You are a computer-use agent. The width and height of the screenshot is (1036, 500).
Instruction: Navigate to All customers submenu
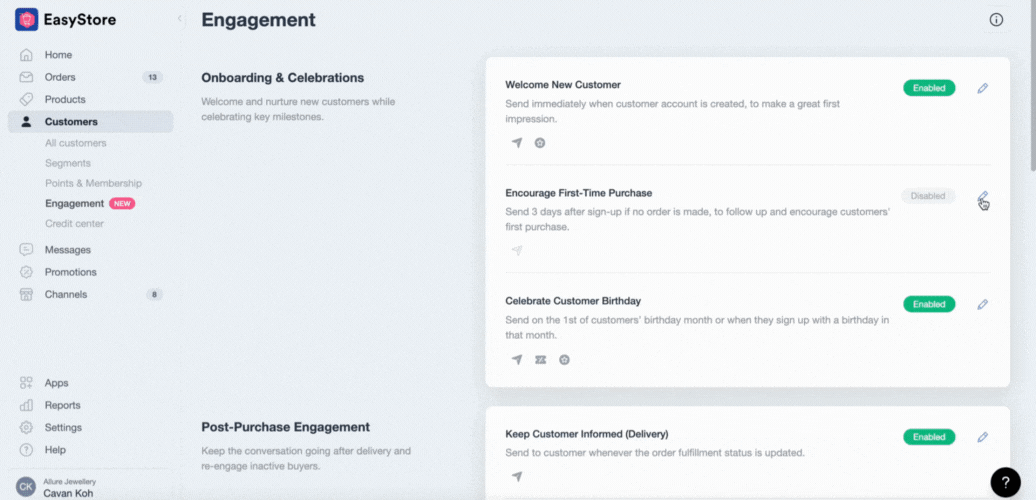click(x=75, y=143)
